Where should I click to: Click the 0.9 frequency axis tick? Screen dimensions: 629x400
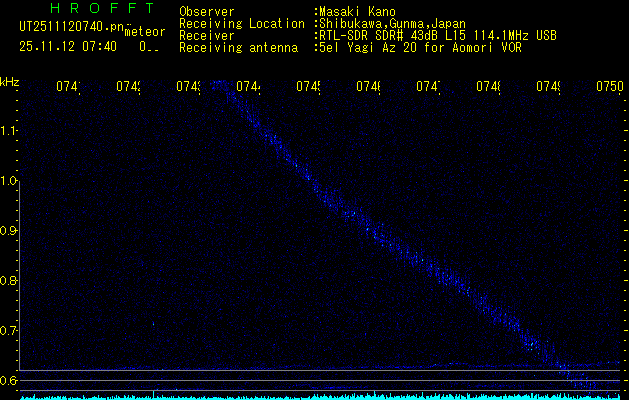[x=10, y=231]
